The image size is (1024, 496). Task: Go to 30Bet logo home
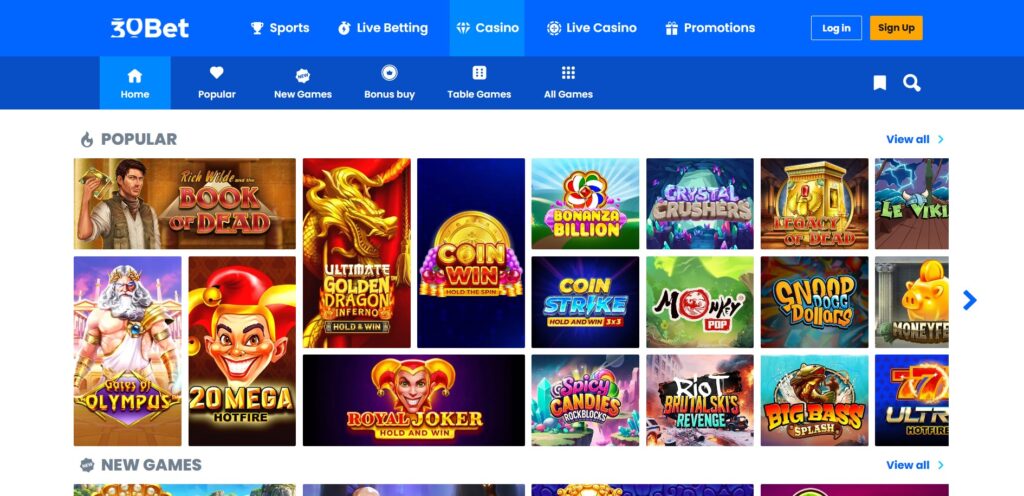(x=150, y=27)
